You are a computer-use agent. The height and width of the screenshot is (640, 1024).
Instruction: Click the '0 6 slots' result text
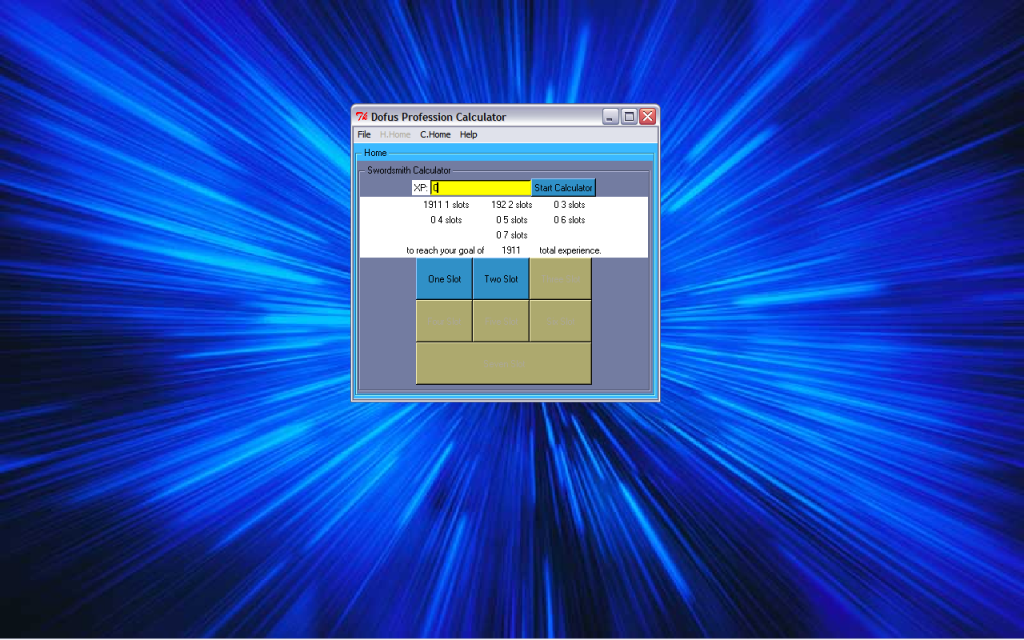[x=569, y=220]
